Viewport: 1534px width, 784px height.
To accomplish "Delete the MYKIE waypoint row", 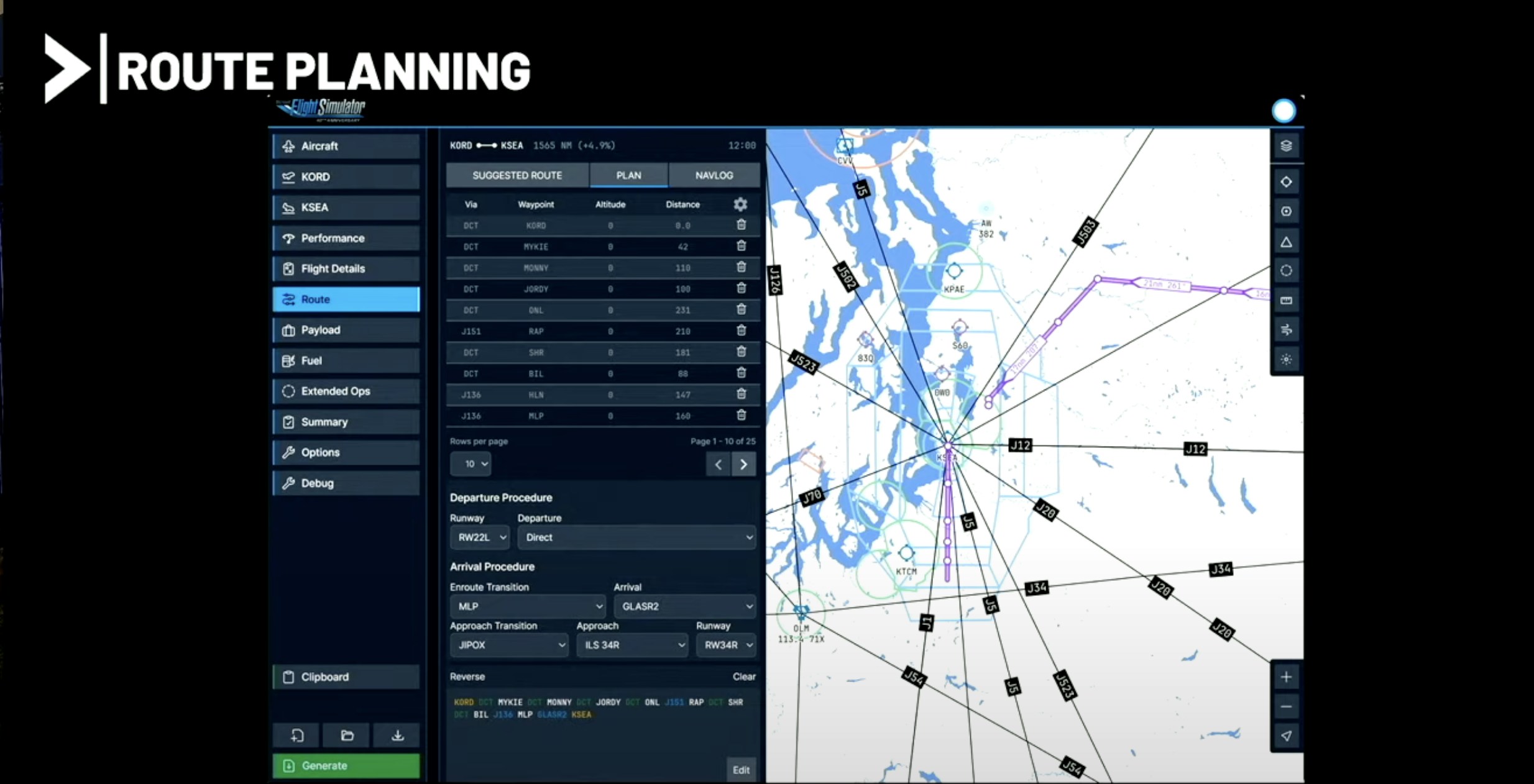I will [741, 246].
